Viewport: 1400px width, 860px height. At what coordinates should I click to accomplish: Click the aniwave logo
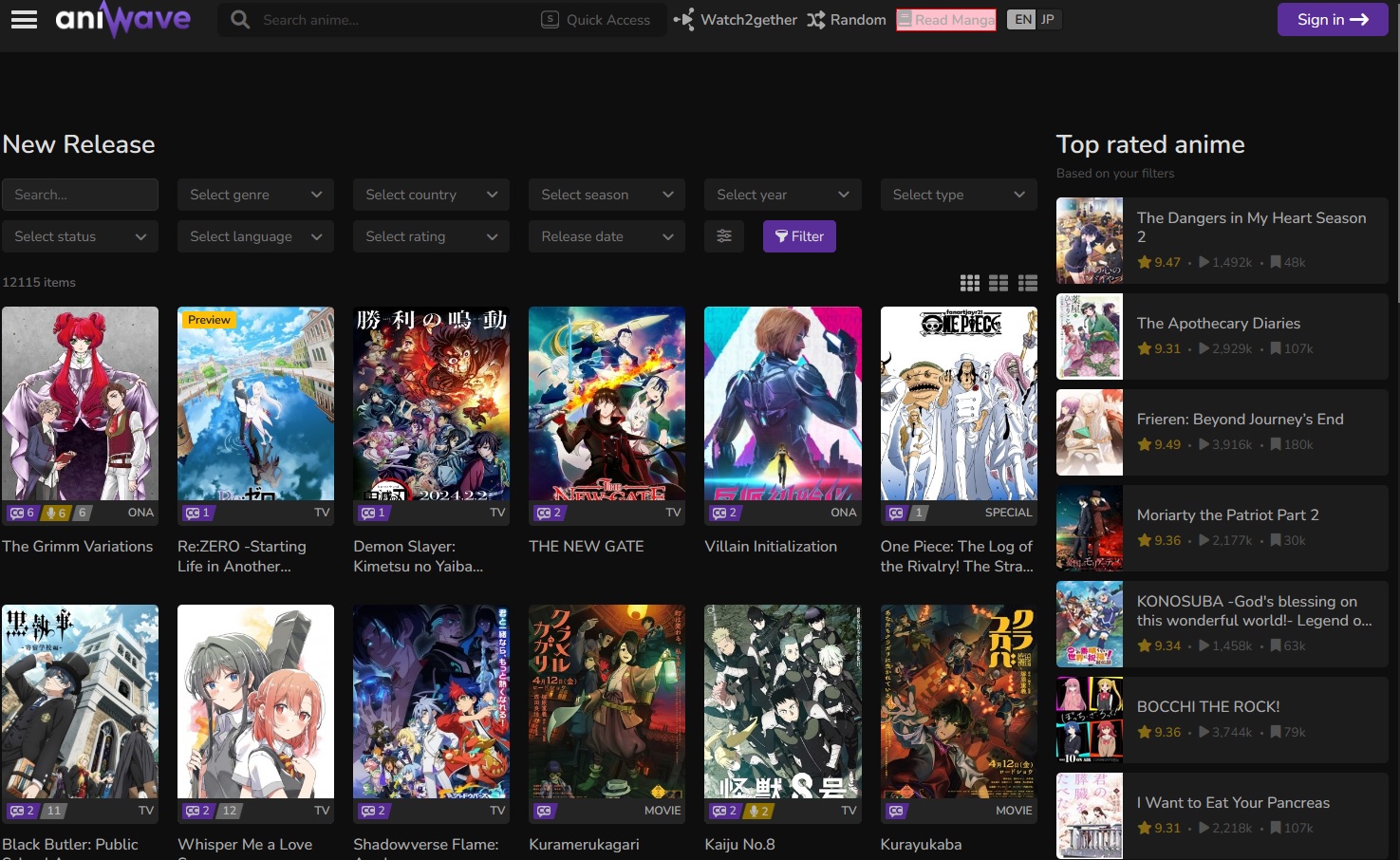click(x=123, y=19)
